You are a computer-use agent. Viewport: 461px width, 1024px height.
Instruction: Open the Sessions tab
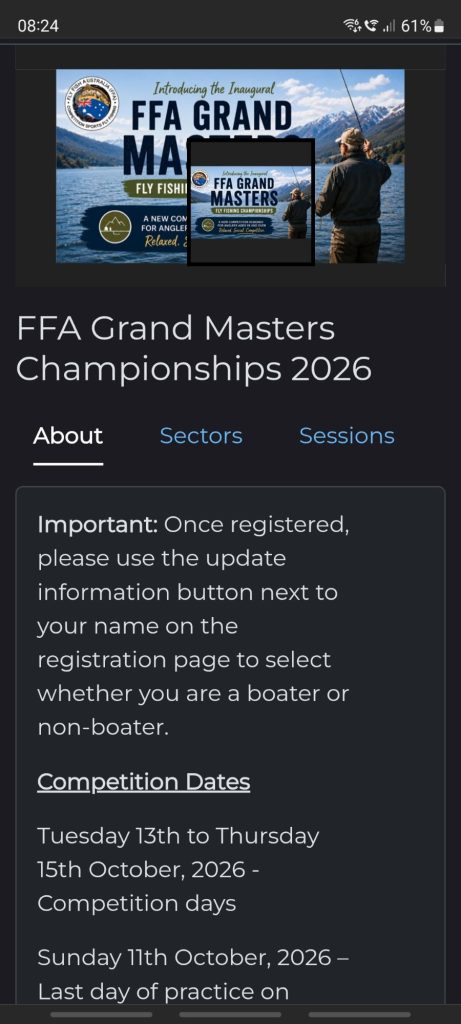[347, 436]
